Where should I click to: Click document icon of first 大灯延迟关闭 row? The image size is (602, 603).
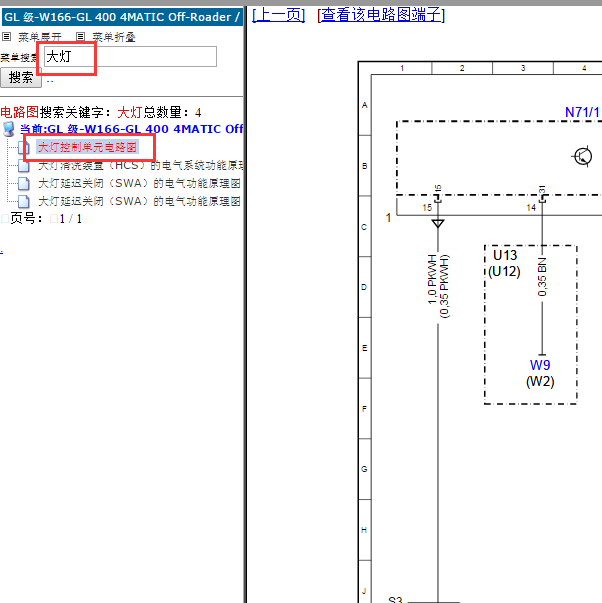coord(23,184)
